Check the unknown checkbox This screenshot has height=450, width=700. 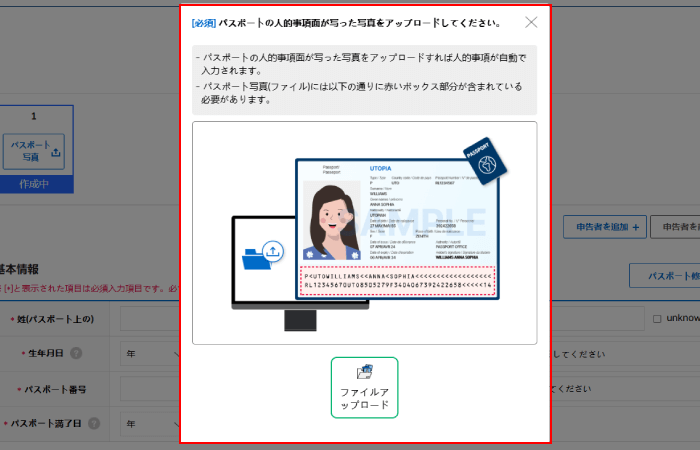[657, 319]
